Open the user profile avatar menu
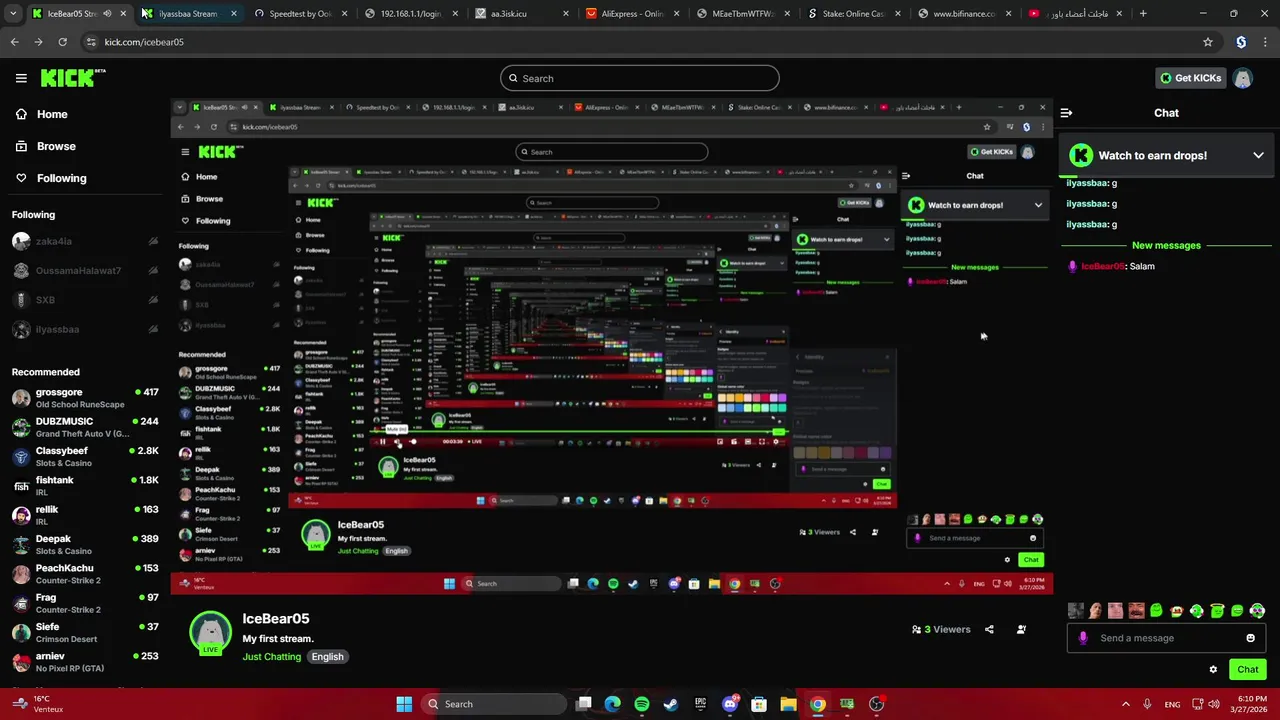The image size is (1280, 720). tap(1242, 78)
